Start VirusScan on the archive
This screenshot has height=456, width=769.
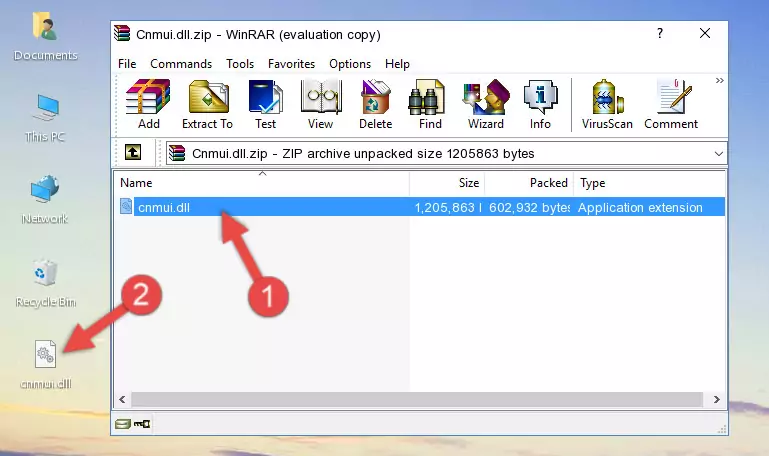607,104
